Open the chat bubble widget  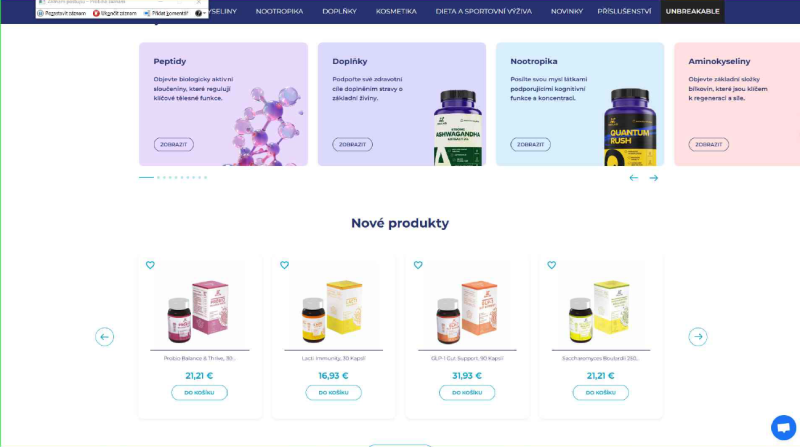click(783, 427)
